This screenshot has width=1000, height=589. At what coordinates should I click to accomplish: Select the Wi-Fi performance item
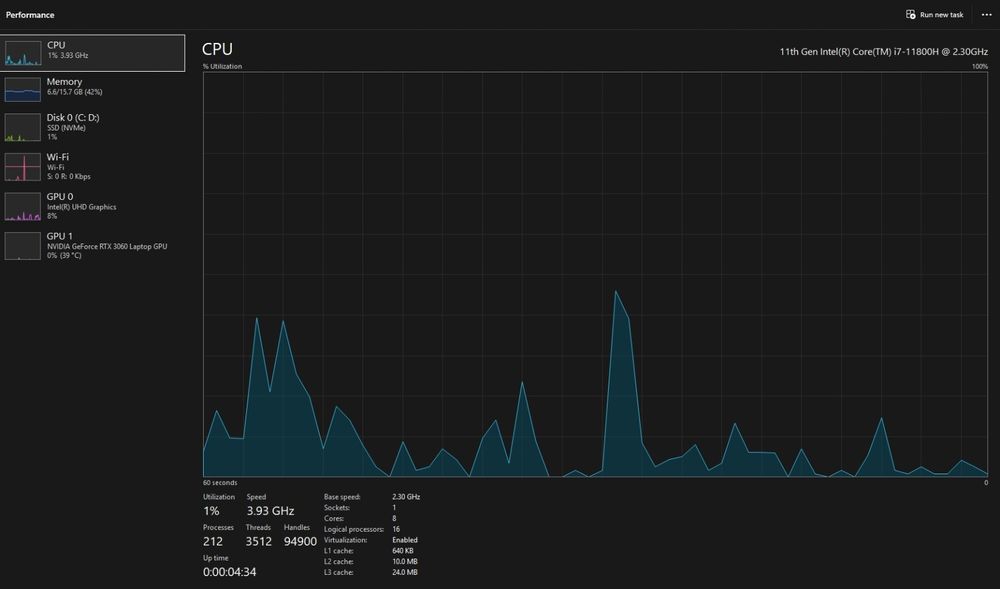point(92,166)
